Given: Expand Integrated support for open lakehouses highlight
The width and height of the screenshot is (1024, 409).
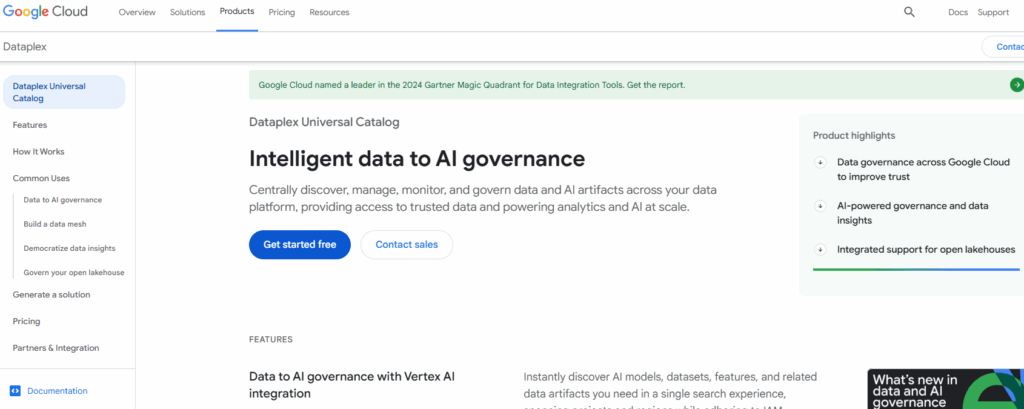Looking at the screenshot, I should 821,250.
